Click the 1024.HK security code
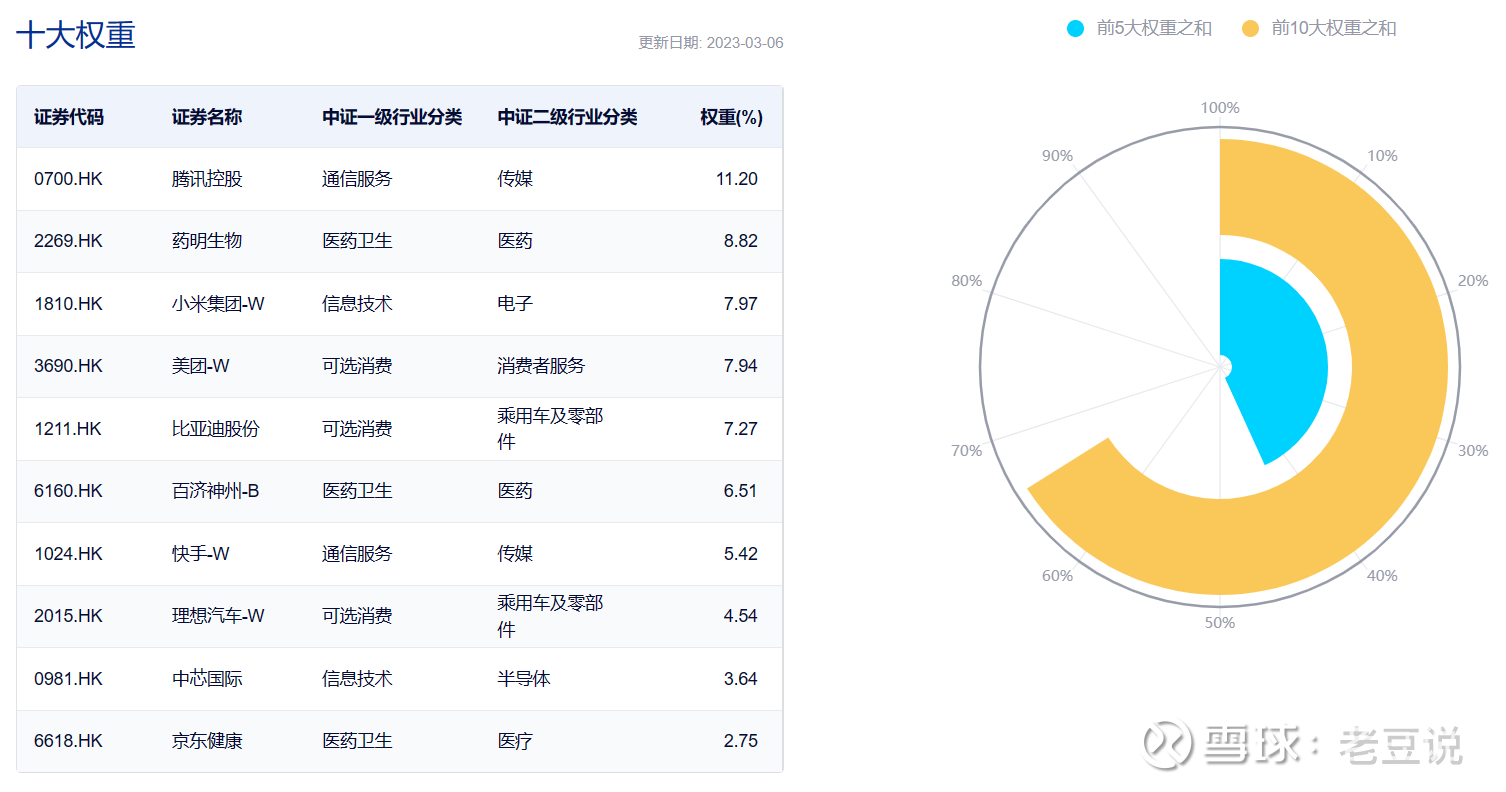 [x=68, y=554]
